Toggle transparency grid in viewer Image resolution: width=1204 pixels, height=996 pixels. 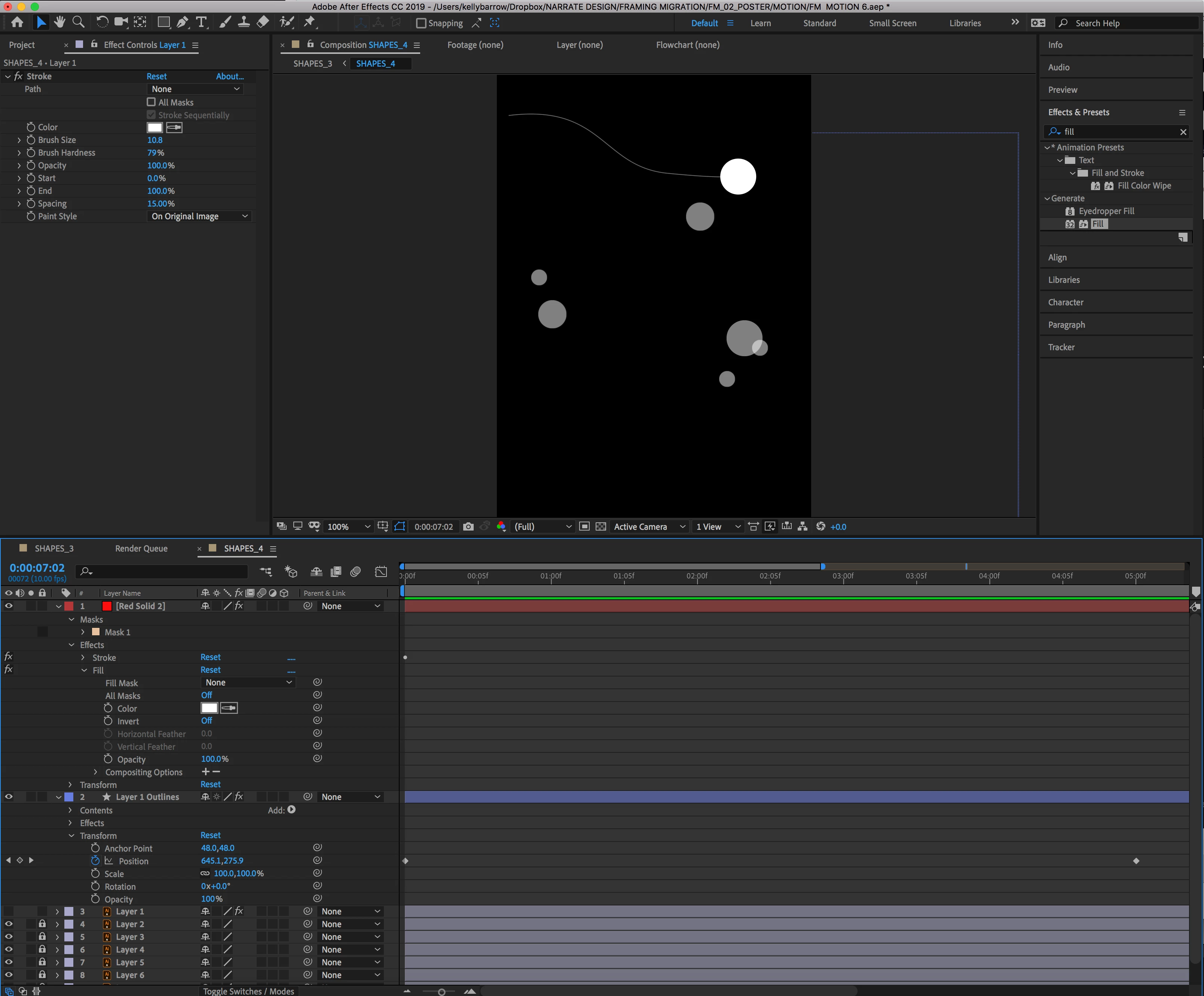pos(601,526)
